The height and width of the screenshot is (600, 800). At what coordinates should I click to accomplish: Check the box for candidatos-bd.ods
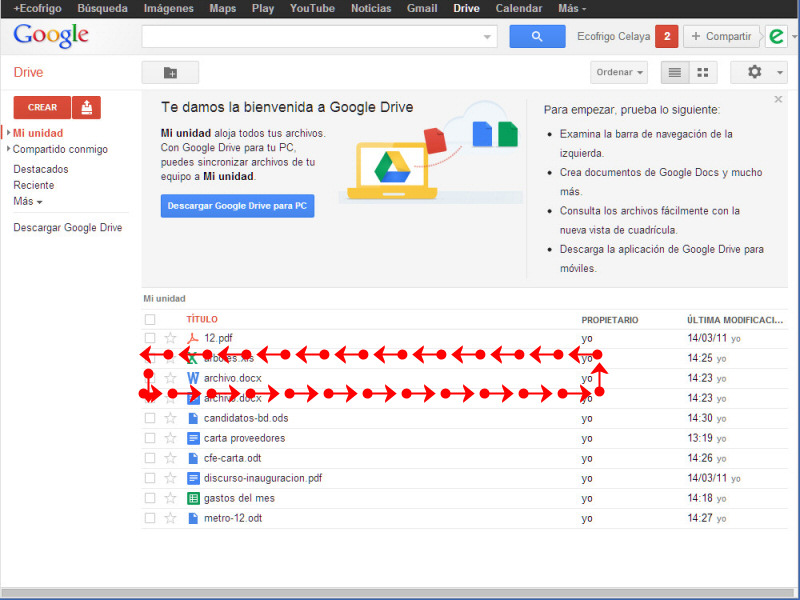point(150,418)
